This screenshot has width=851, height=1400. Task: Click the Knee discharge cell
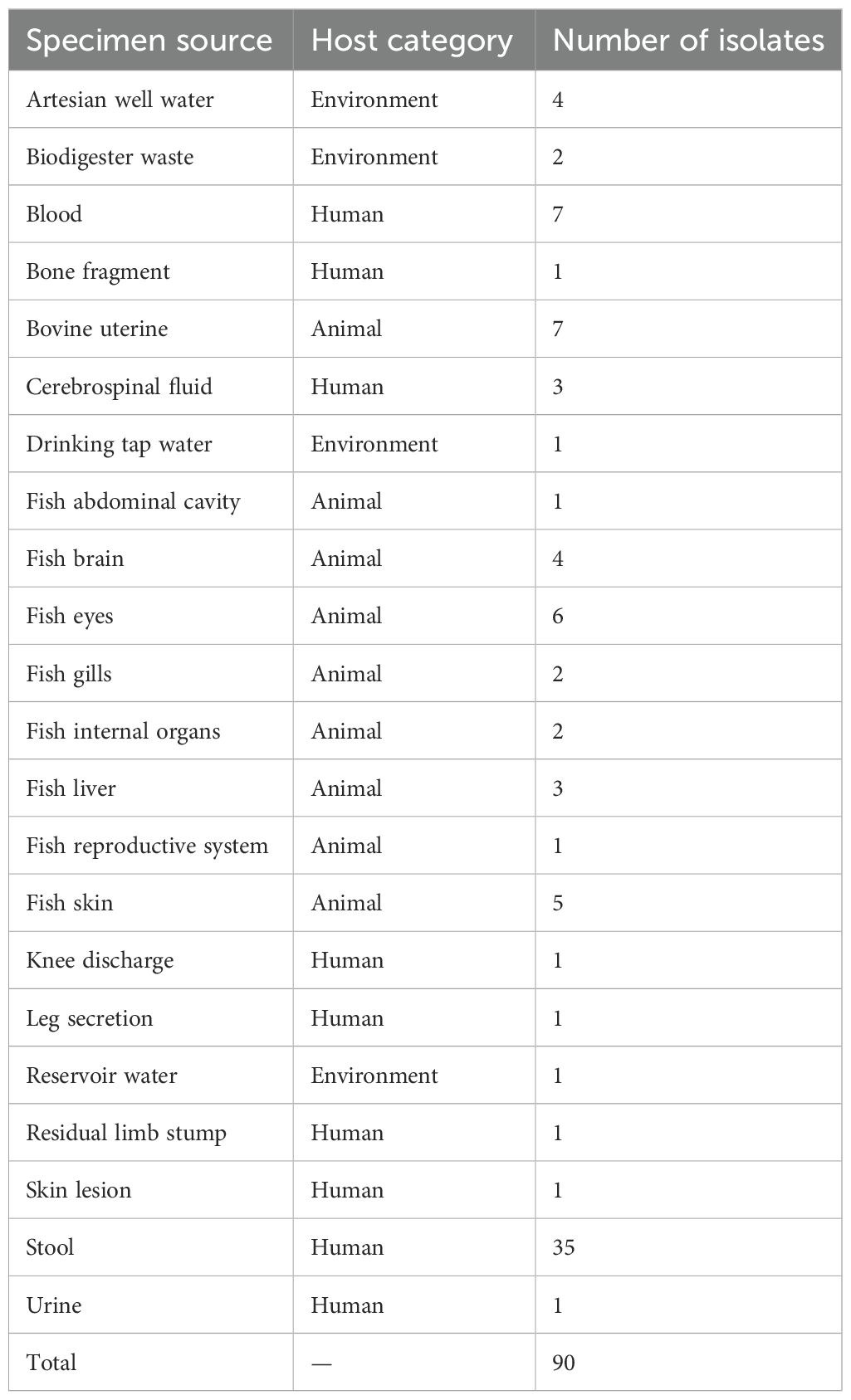coord(100,960)
